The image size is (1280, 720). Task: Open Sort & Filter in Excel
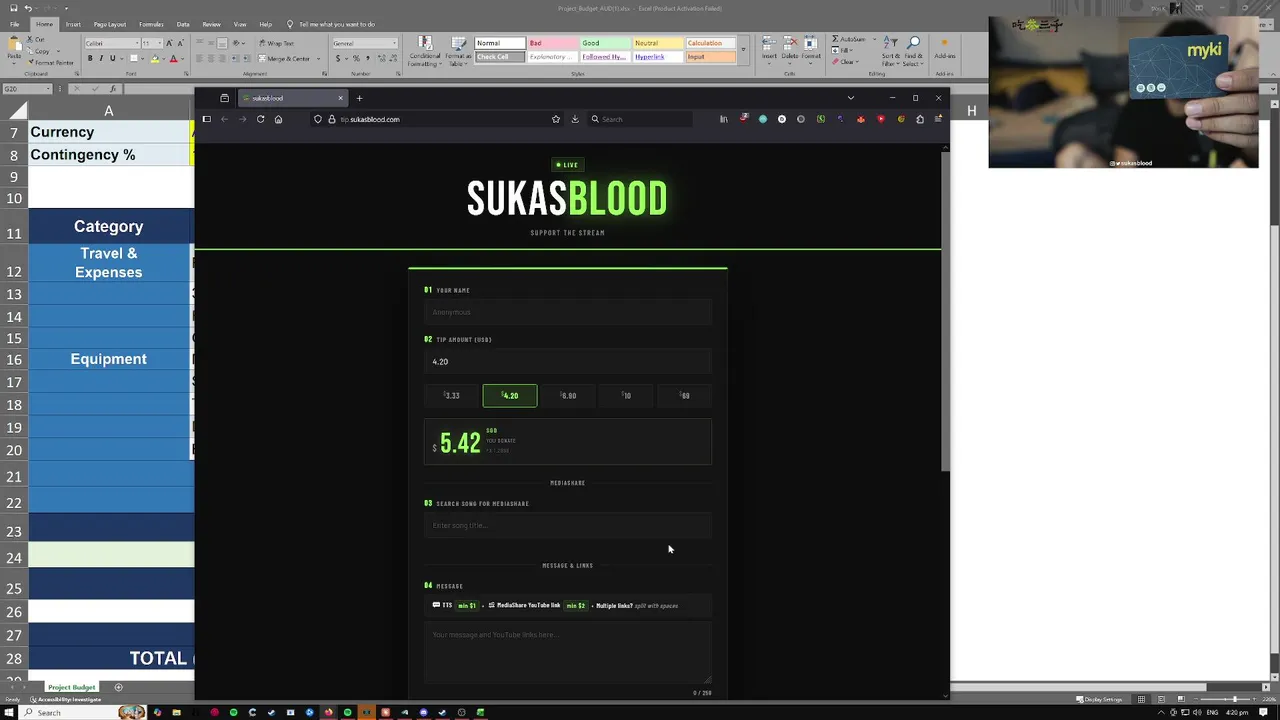coord(890,50)
